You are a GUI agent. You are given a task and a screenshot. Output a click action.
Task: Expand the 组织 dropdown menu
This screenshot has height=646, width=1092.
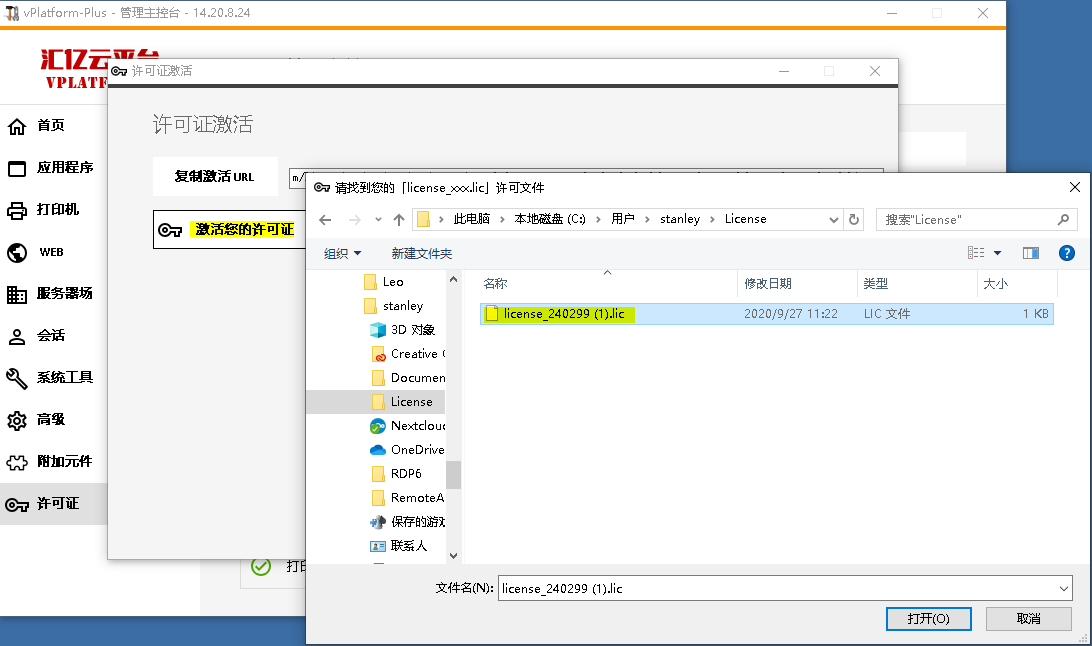[342, 254]
